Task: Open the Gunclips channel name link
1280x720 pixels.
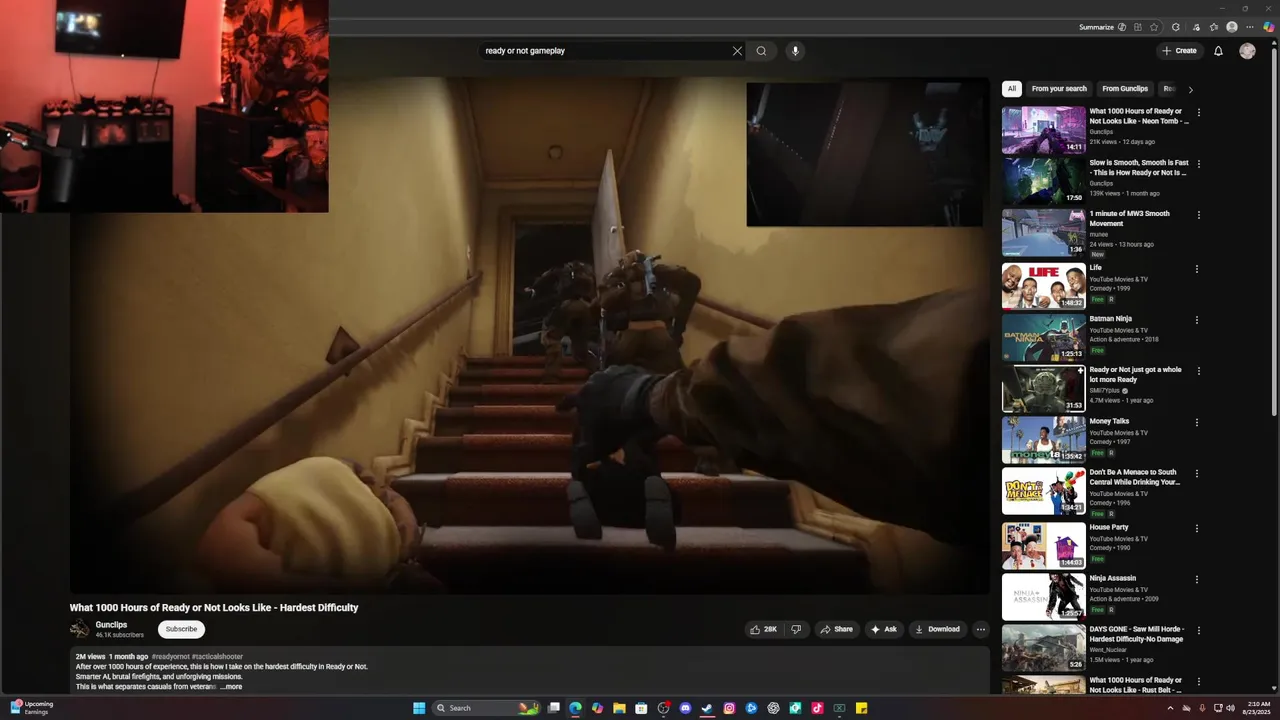Action: (x=111, y=625)
